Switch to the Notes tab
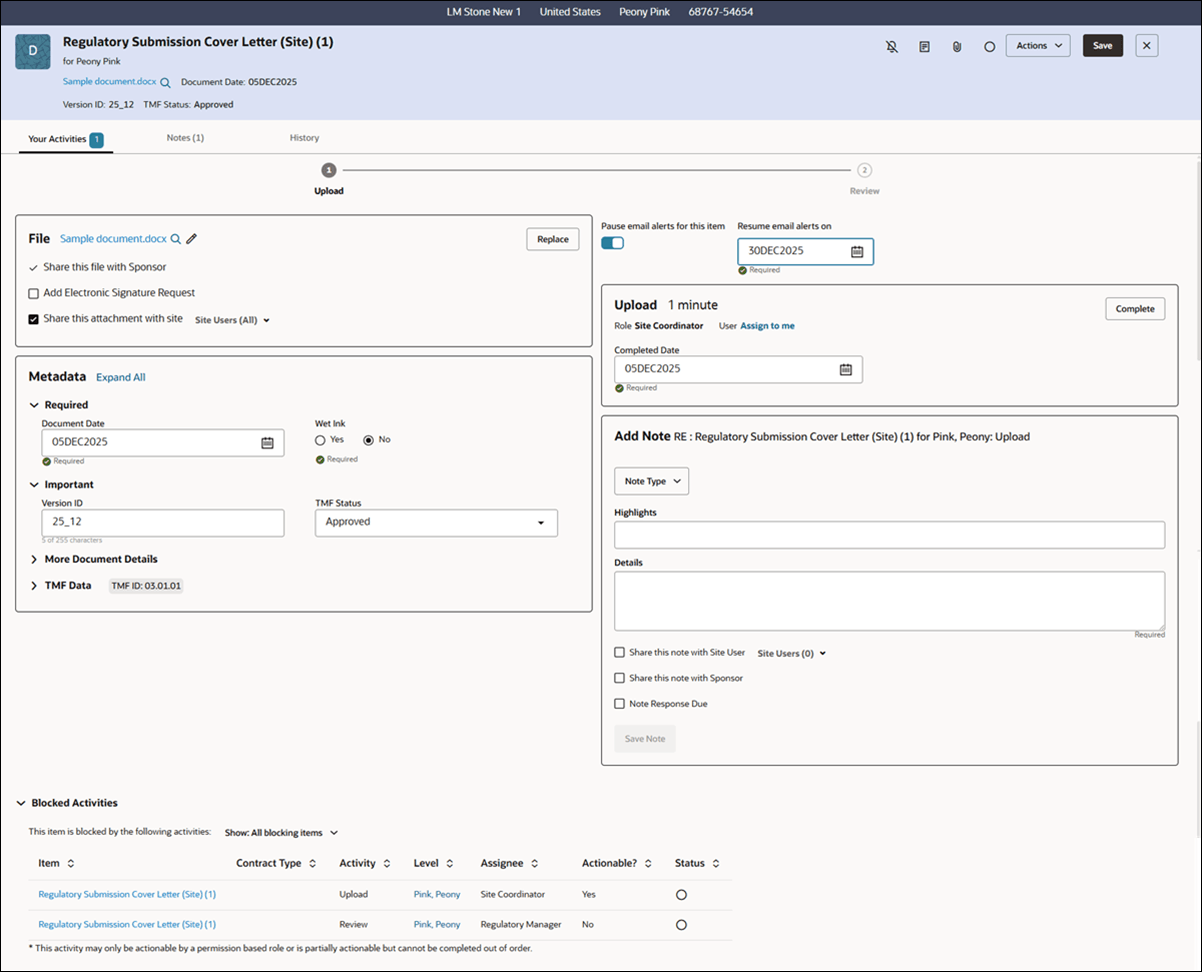1202x972 pixels. click(x=184, y=137)
